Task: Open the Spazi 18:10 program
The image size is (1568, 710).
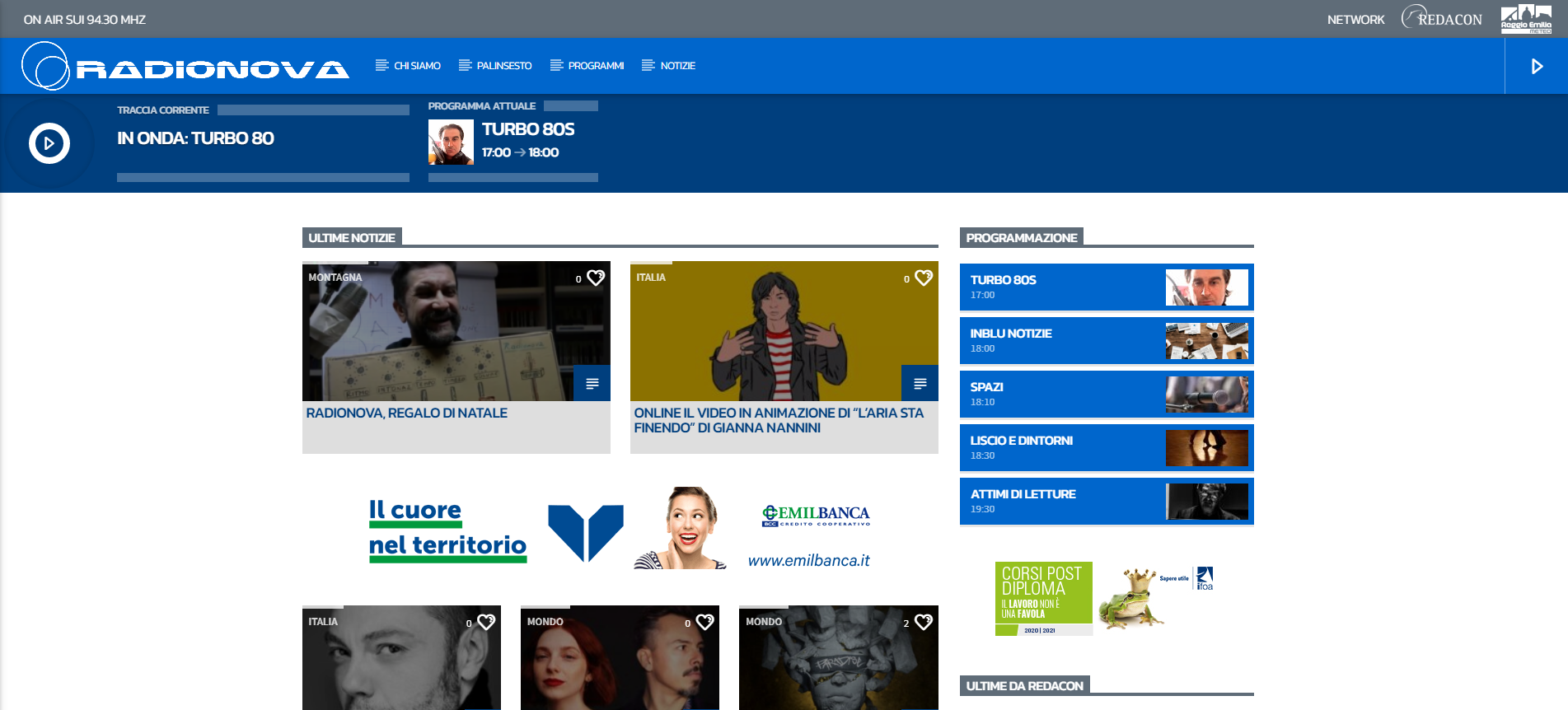Action: tap(1107, 395)
